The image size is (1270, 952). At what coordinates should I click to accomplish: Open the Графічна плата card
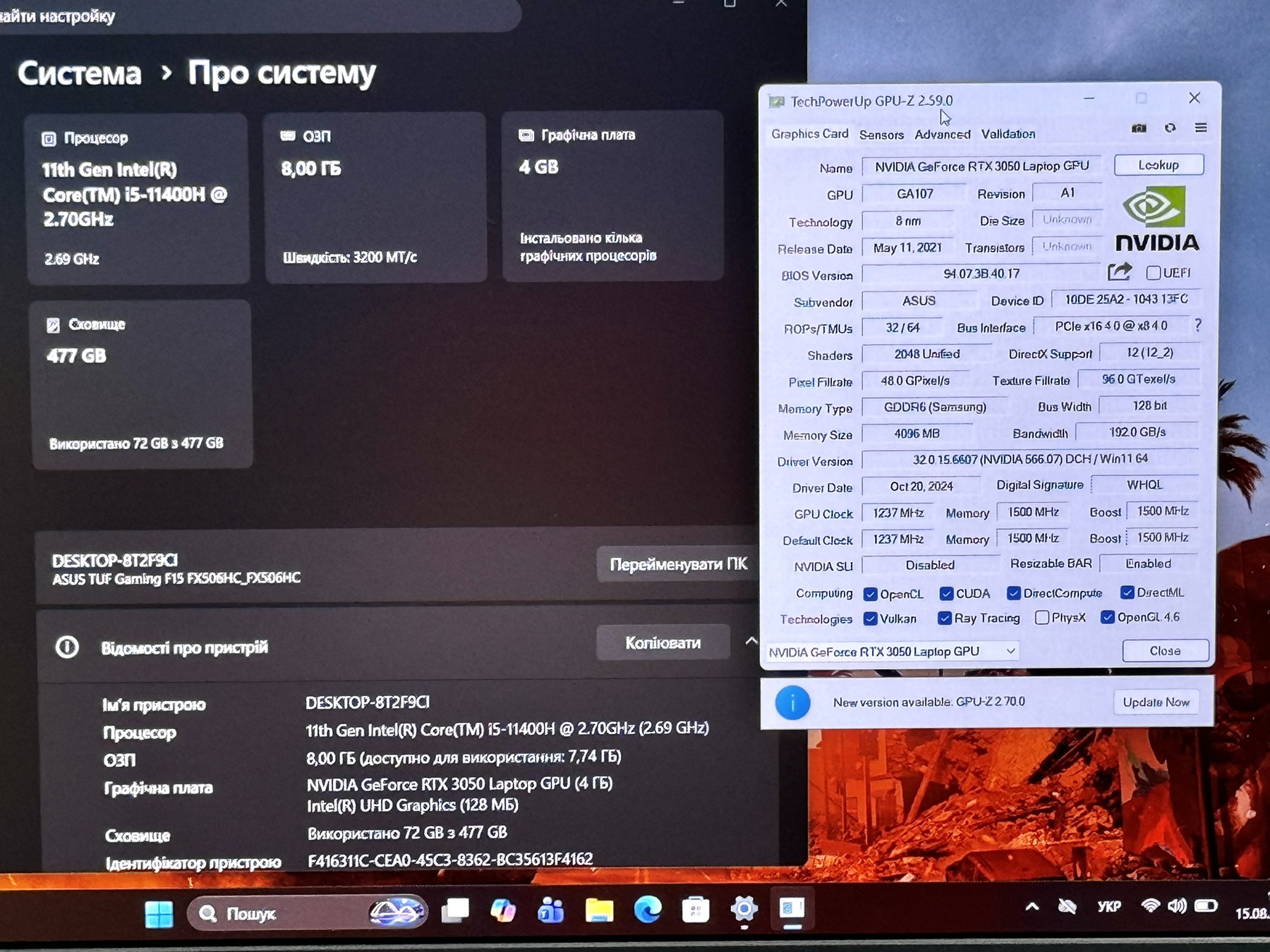pos(612,196)
